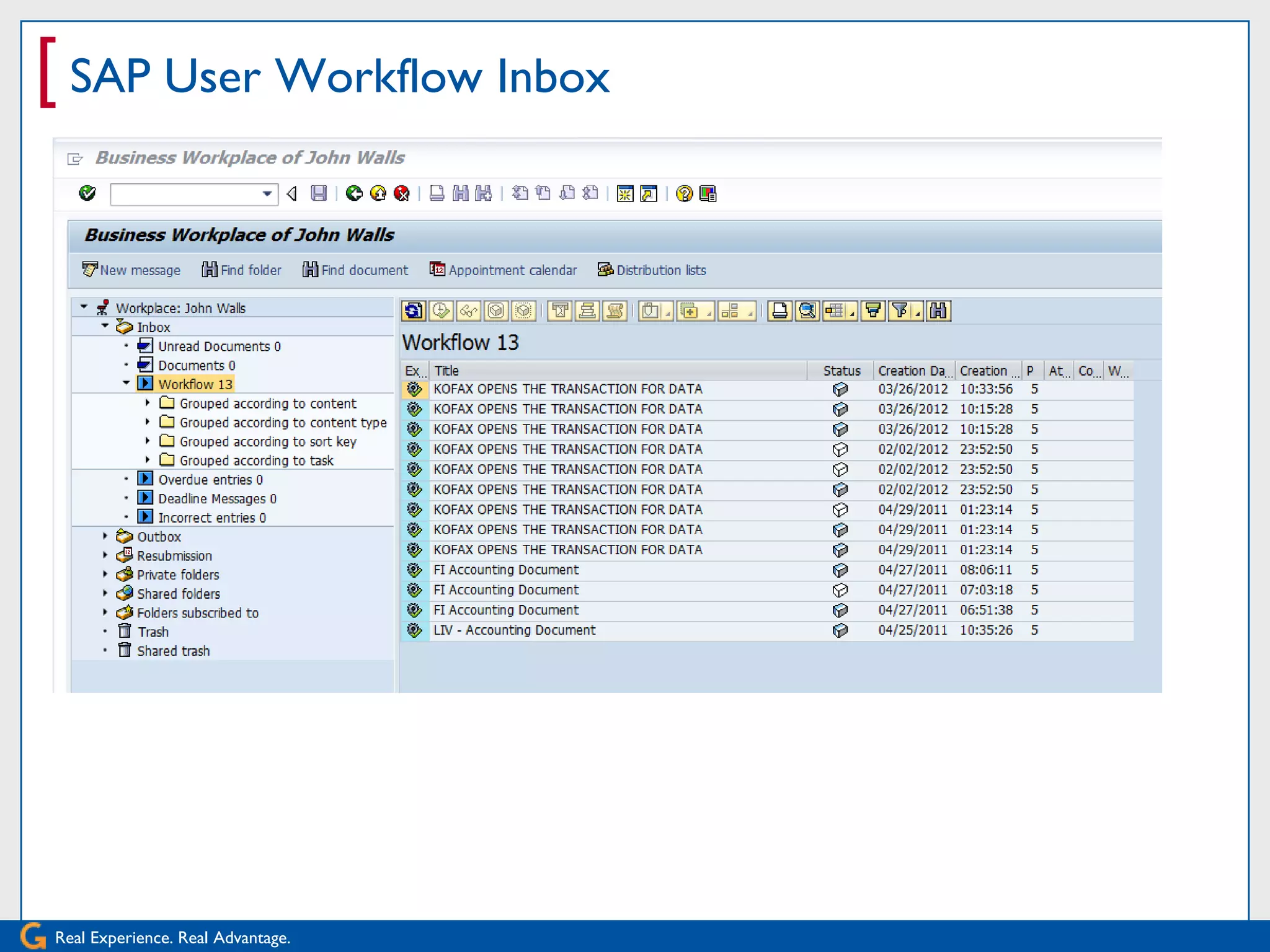This screenshot has height=952, width=1270.
Task: Collapse the Workplace: John Walls tree node
Action: [x=84, y=307]
